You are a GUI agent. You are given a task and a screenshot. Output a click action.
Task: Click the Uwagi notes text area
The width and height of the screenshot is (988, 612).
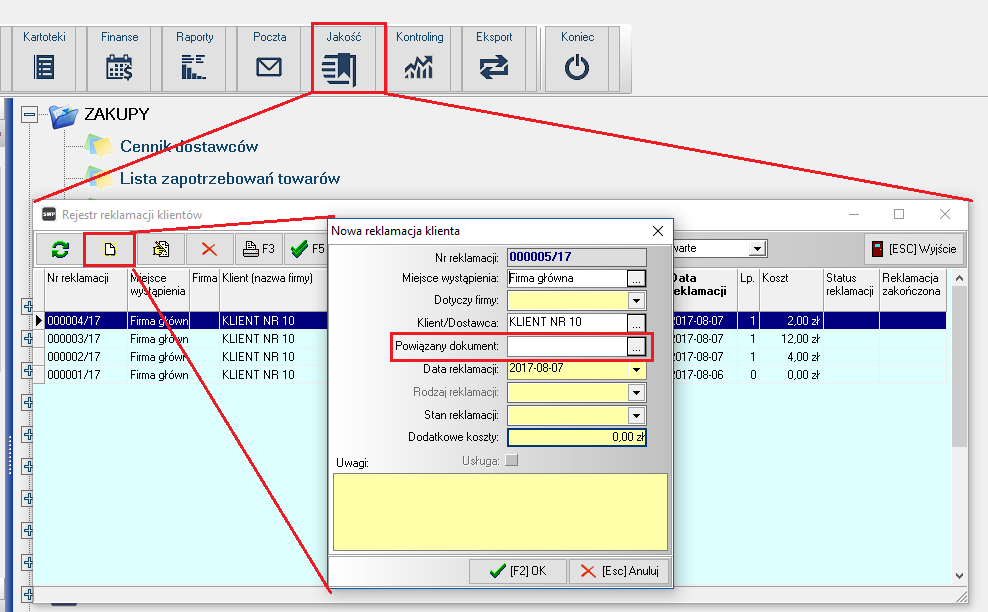tap(500, 510)
